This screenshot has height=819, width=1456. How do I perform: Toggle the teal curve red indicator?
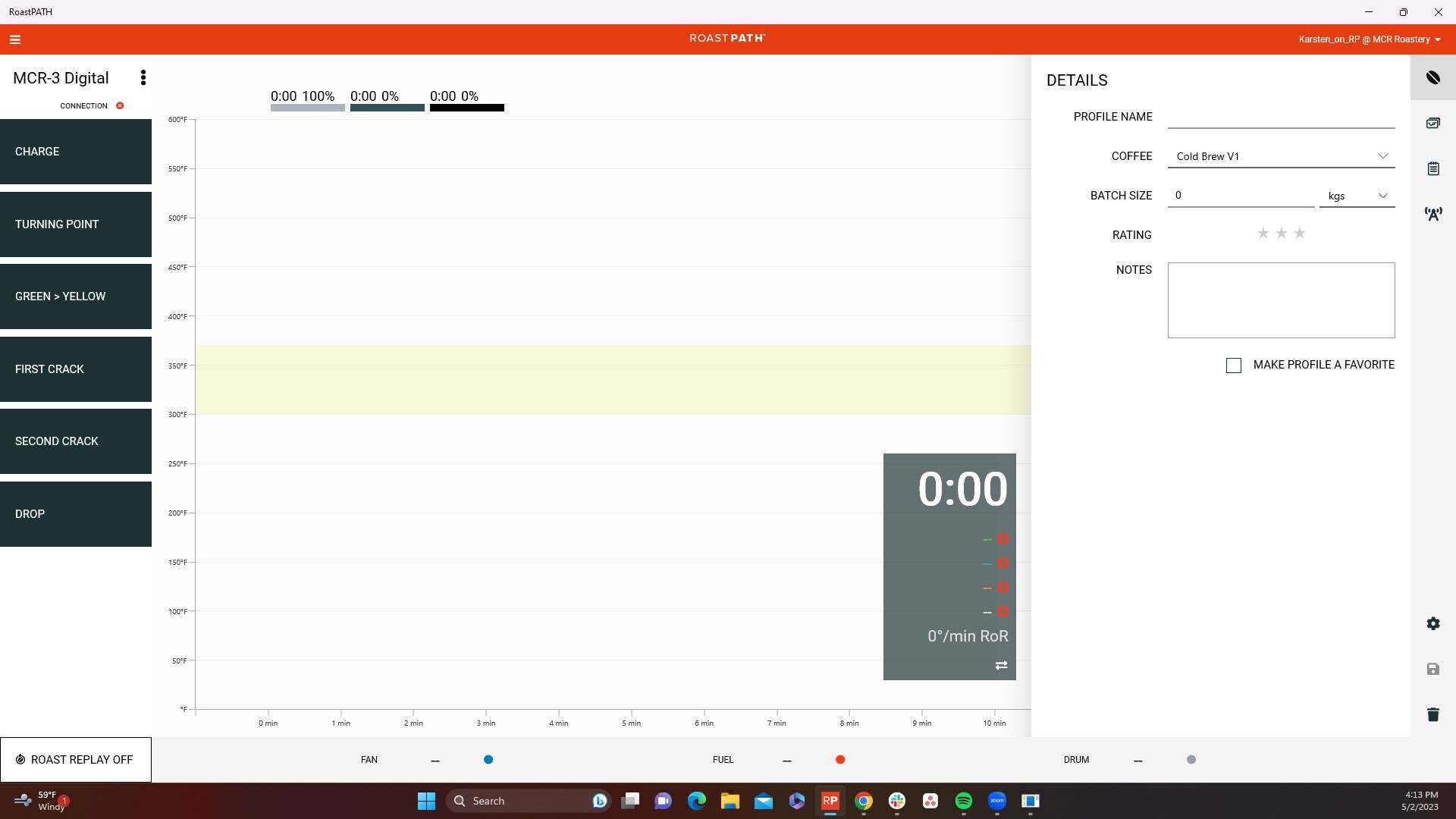point(1003,563)
